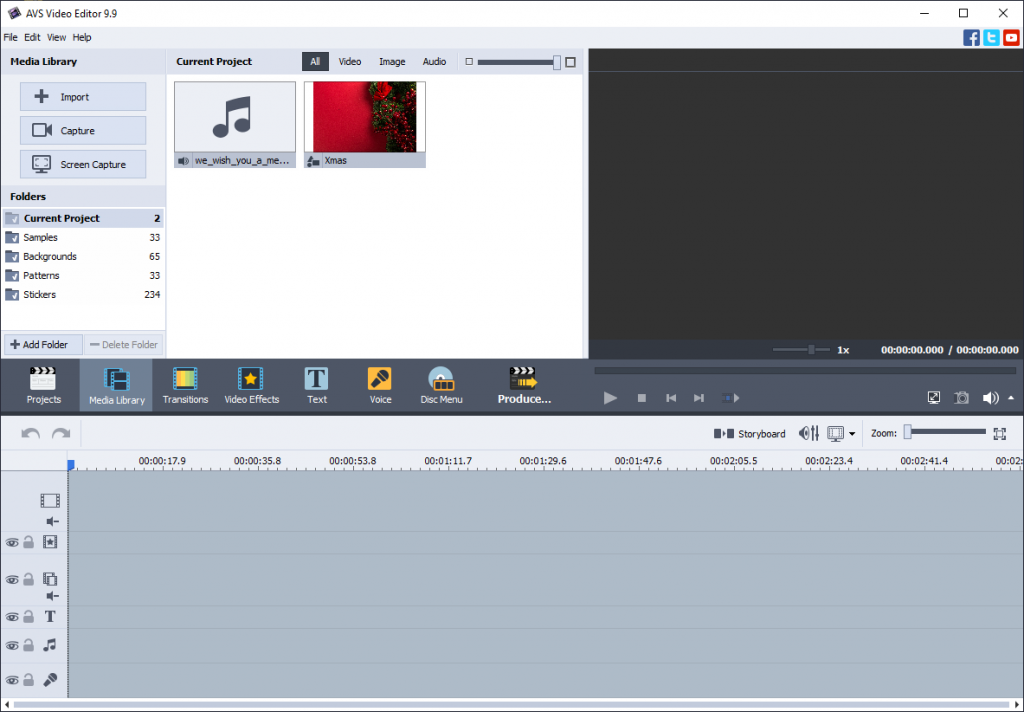The image size is (1024, 712).
Task: Click the audio mix track music icon
Action: 50,645
